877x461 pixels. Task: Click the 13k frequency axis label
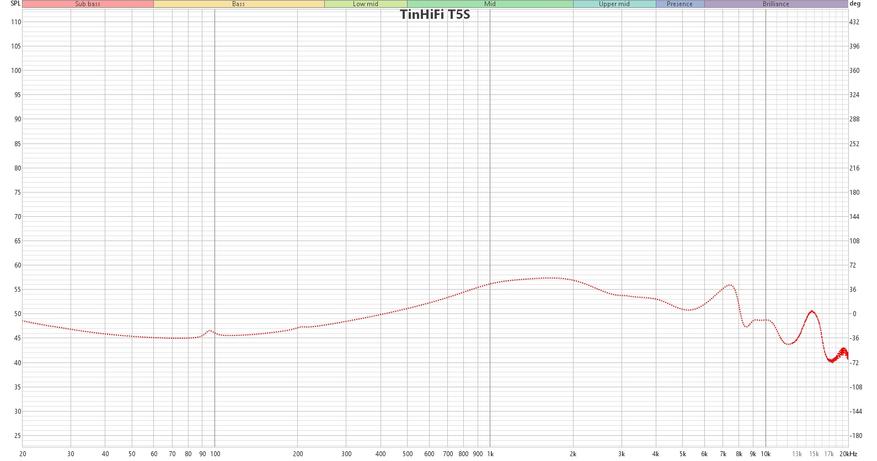pos(797,454)
